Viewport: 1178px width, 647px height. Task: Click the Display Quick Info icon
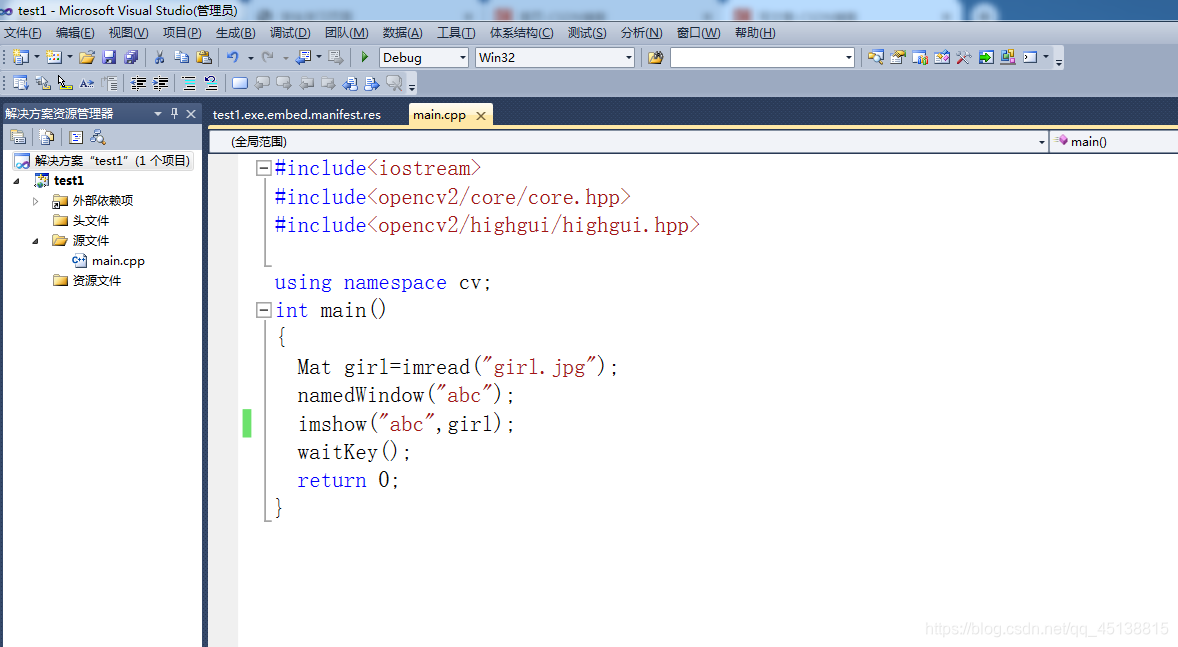pyautogui.click(x=65, y=83)
